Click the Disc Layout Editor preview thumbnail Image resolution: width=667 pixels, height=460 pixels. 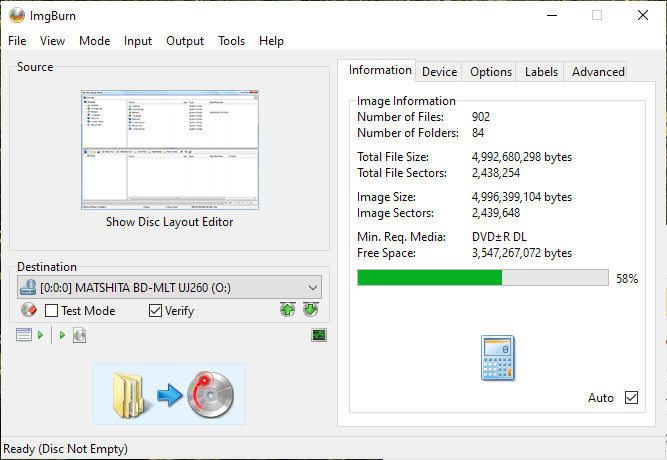[170, 149]
